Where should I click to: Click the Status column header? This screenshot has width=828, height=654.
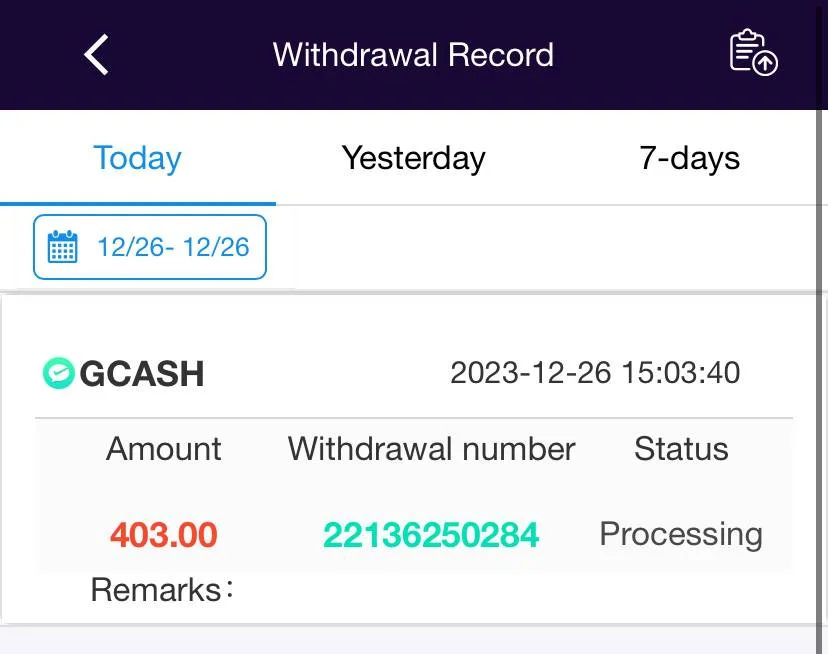681,449
